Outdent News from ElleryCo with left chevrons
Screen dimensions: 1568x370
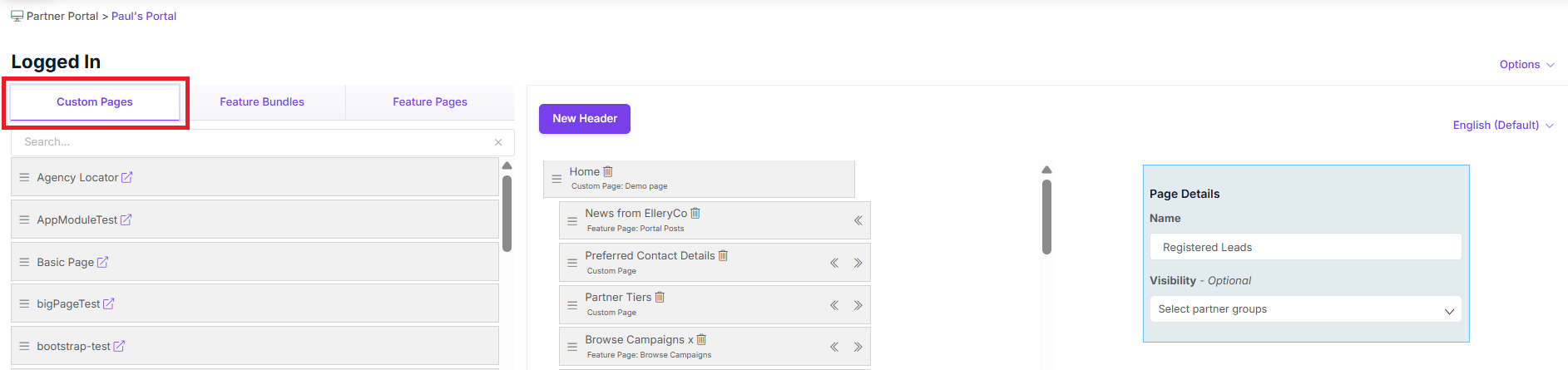(858, 220)
